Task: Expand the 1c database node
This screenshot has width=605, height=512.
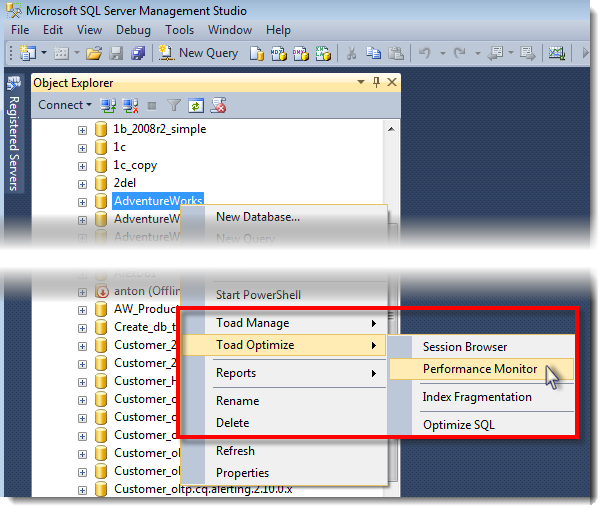Action: coord(82,148)
